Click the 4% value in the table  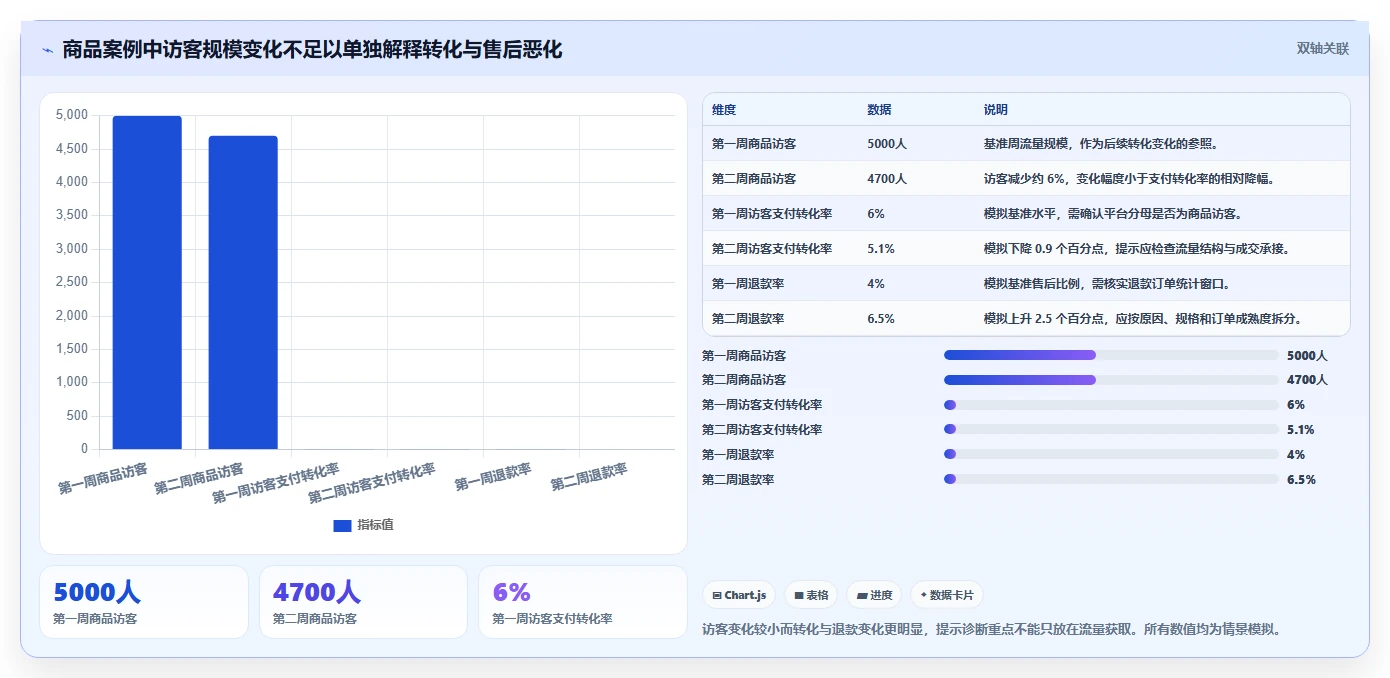point(876,284)
